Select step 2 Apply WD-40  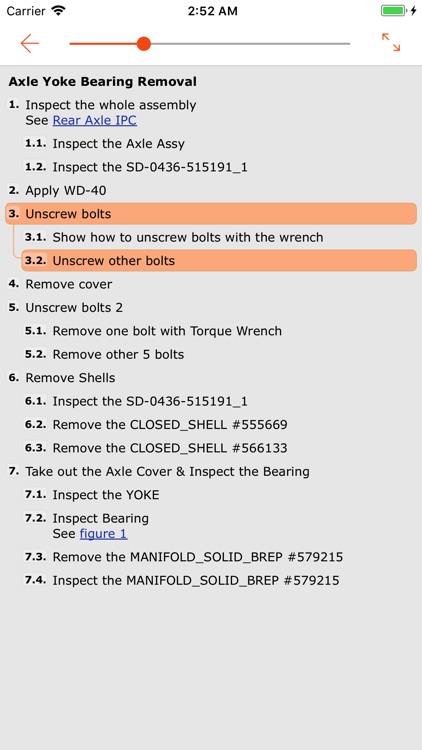[x=211, y=190]
